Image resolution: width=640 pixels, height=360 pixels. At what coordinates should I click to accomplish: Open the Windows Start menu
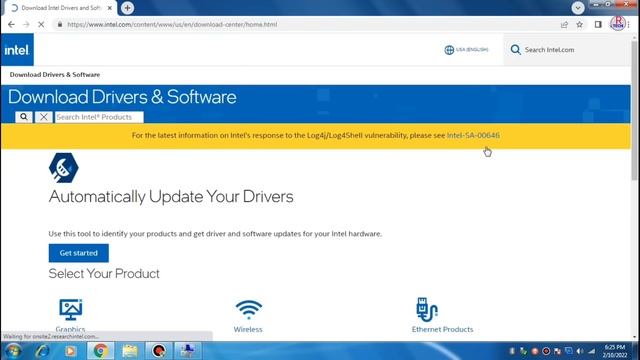(x=13, y=351)
